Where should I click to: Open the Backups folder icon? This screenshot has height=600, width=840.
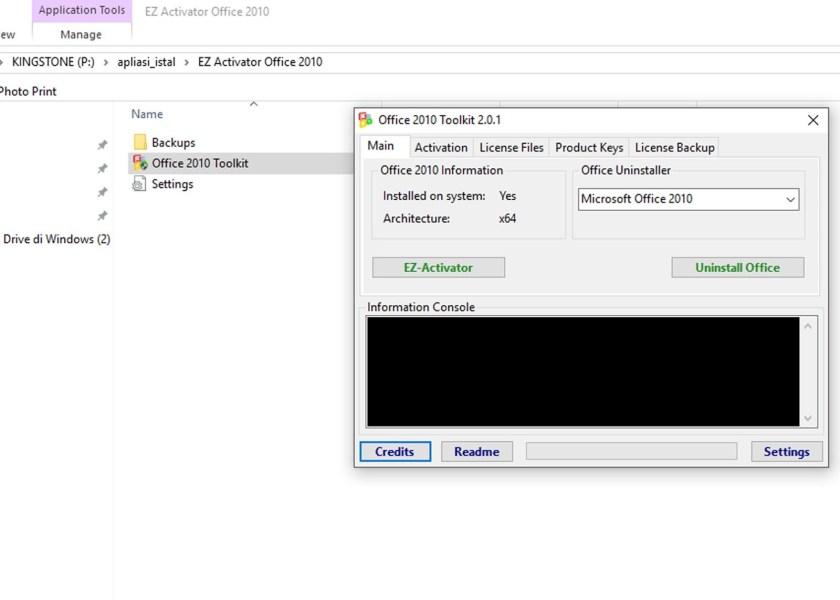coord(140,142)
